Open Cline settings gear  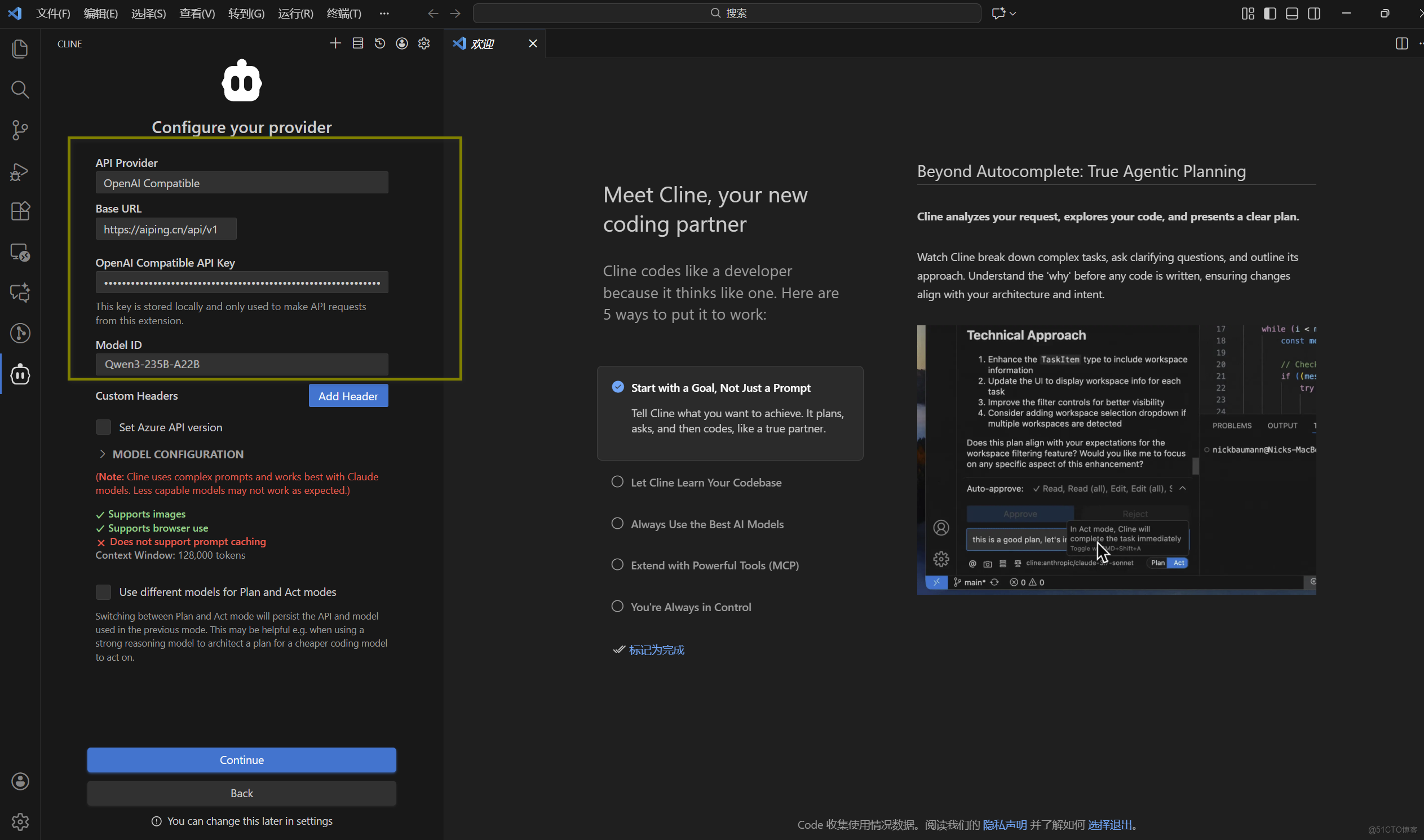(424, 43)
